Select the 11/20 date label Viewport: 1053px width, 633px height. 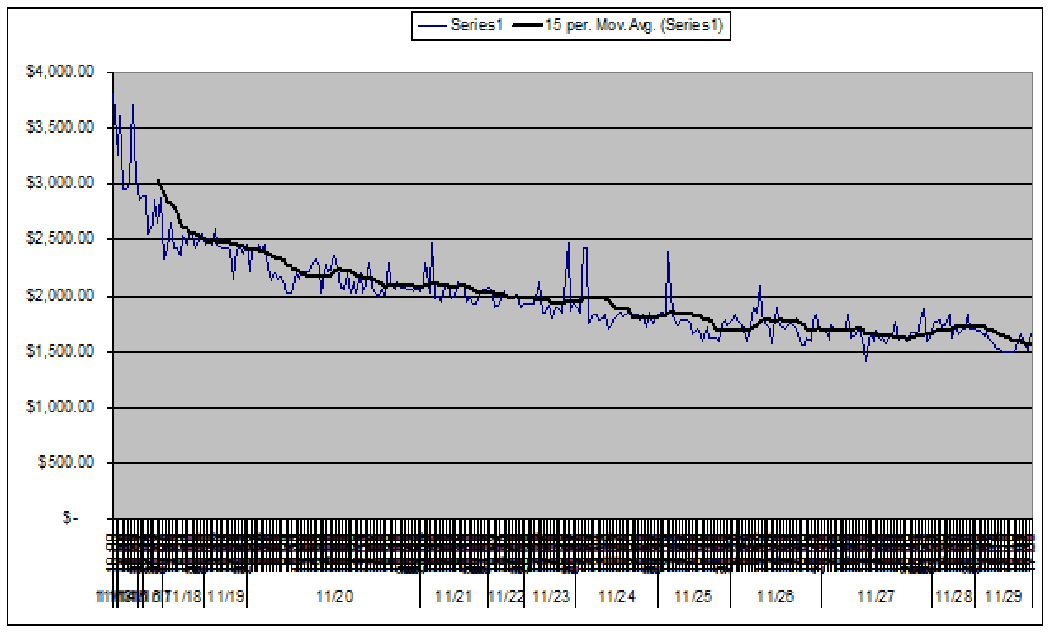click(x=334, y=596)
